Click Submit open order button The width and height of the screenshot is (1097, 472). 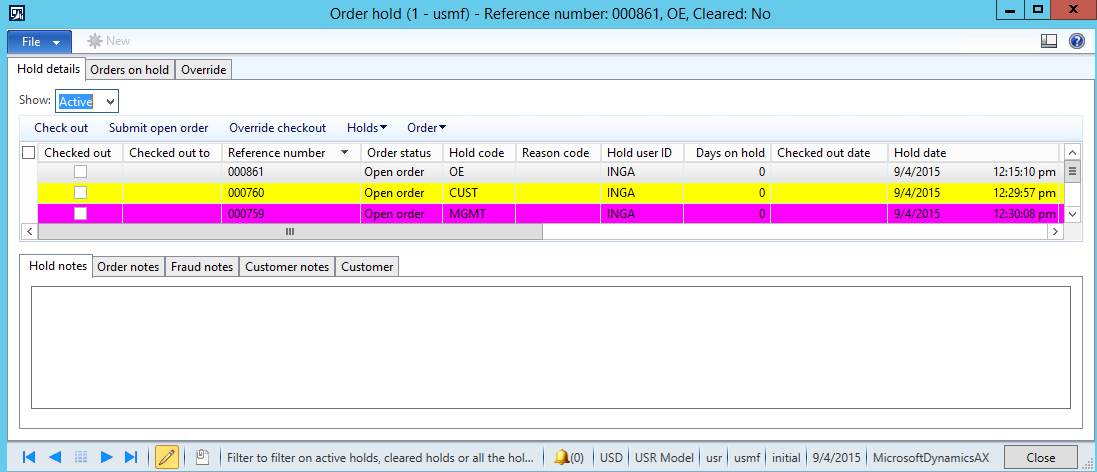159,128
